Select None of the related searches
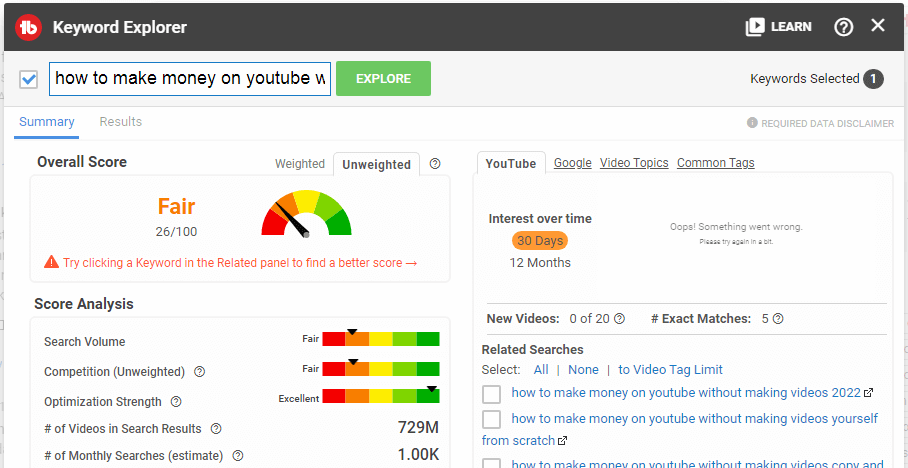The image size is (908, 468). click(x=583, y=370)
